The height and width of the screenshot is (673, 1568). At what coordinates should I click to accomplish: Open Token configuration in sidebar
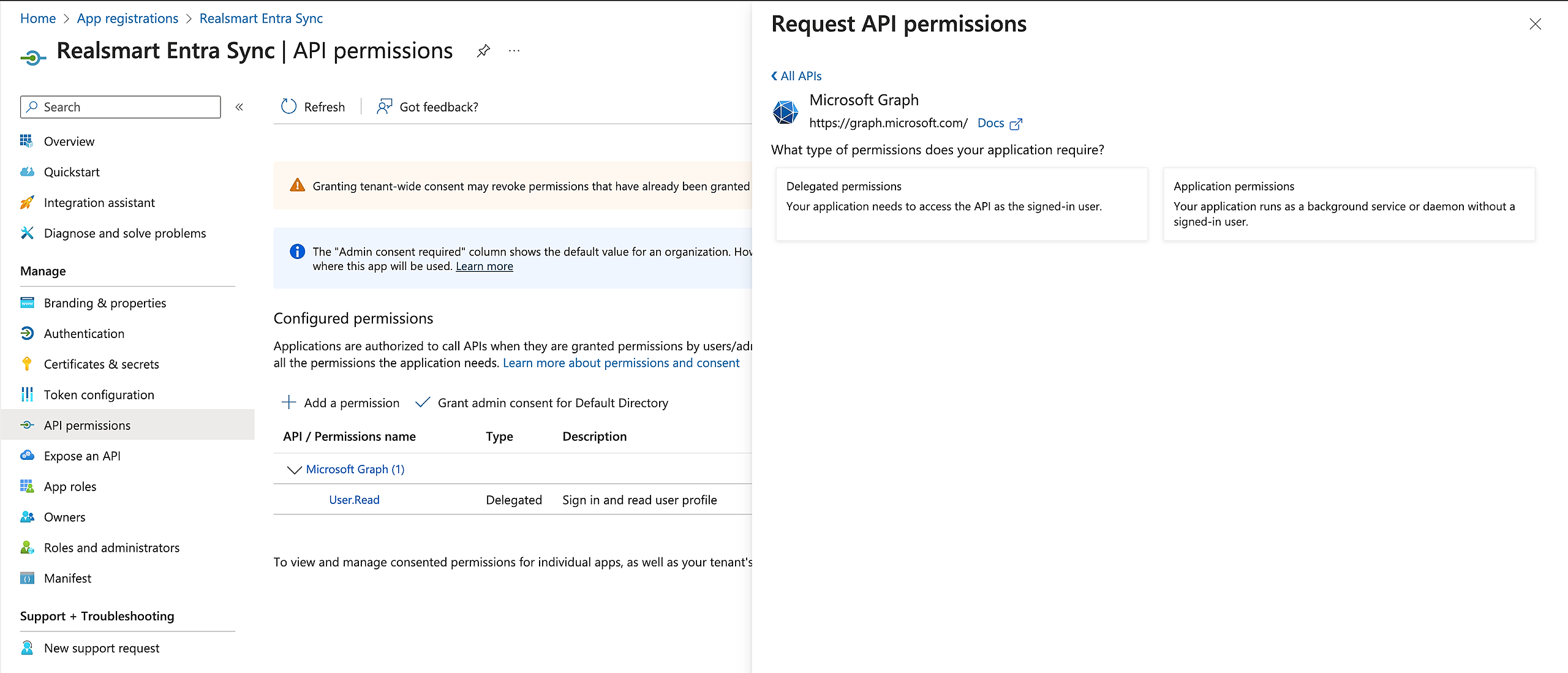pos(99,395)
